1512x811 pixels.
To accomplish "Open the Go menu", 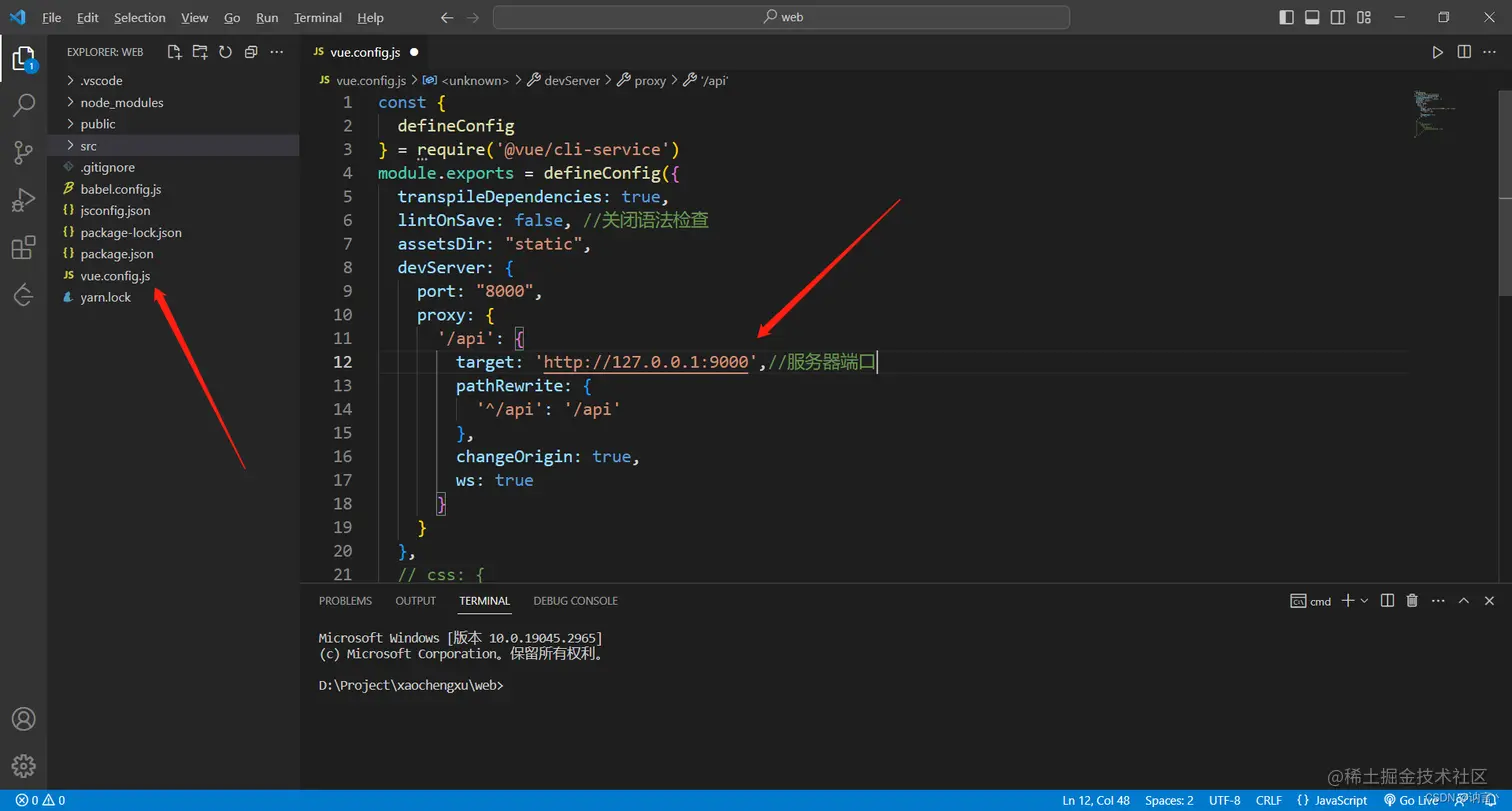I will click(232, 18).
